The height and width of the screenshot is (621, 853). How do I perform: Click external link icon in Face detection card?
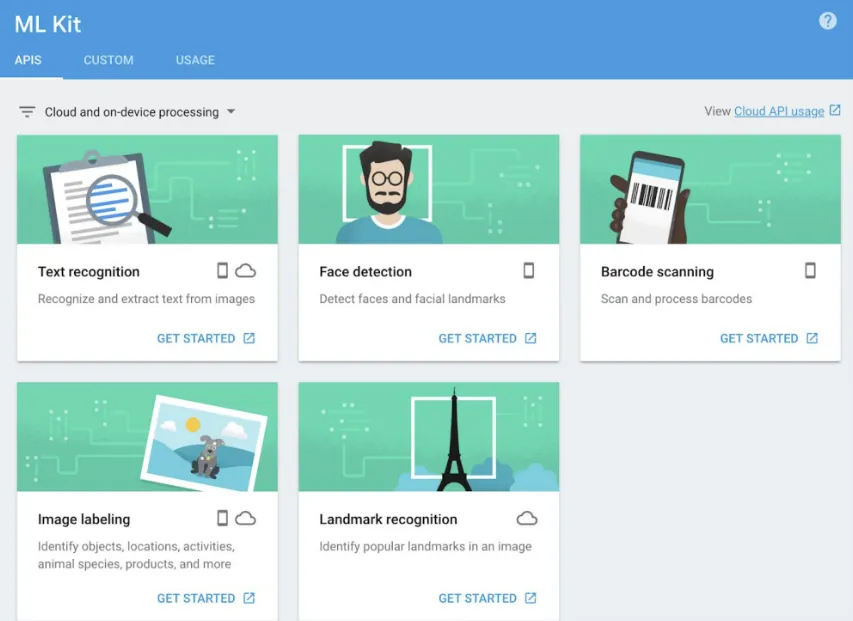tap(530, 338)
